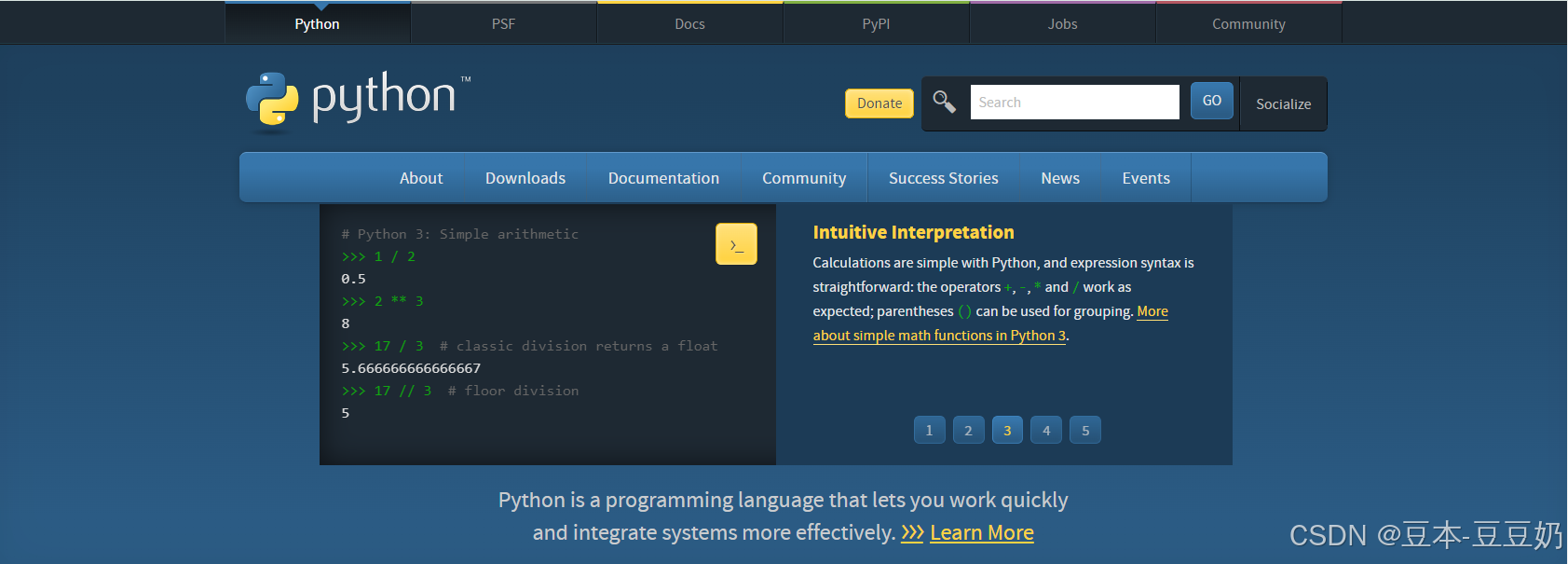The height and width of the screenshot is (564, 1568).
Task: Click the '# floor division' comment
Action: pos(513,391)
